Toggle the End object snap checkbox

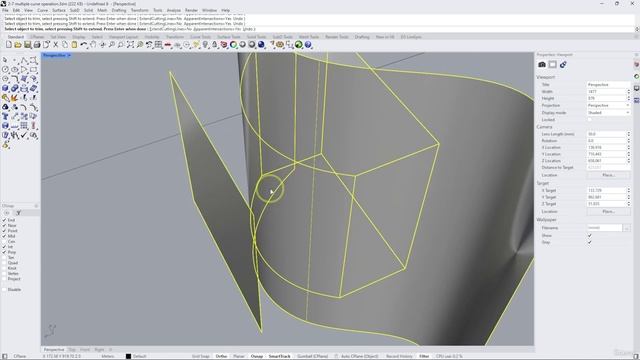pos(4,220)
